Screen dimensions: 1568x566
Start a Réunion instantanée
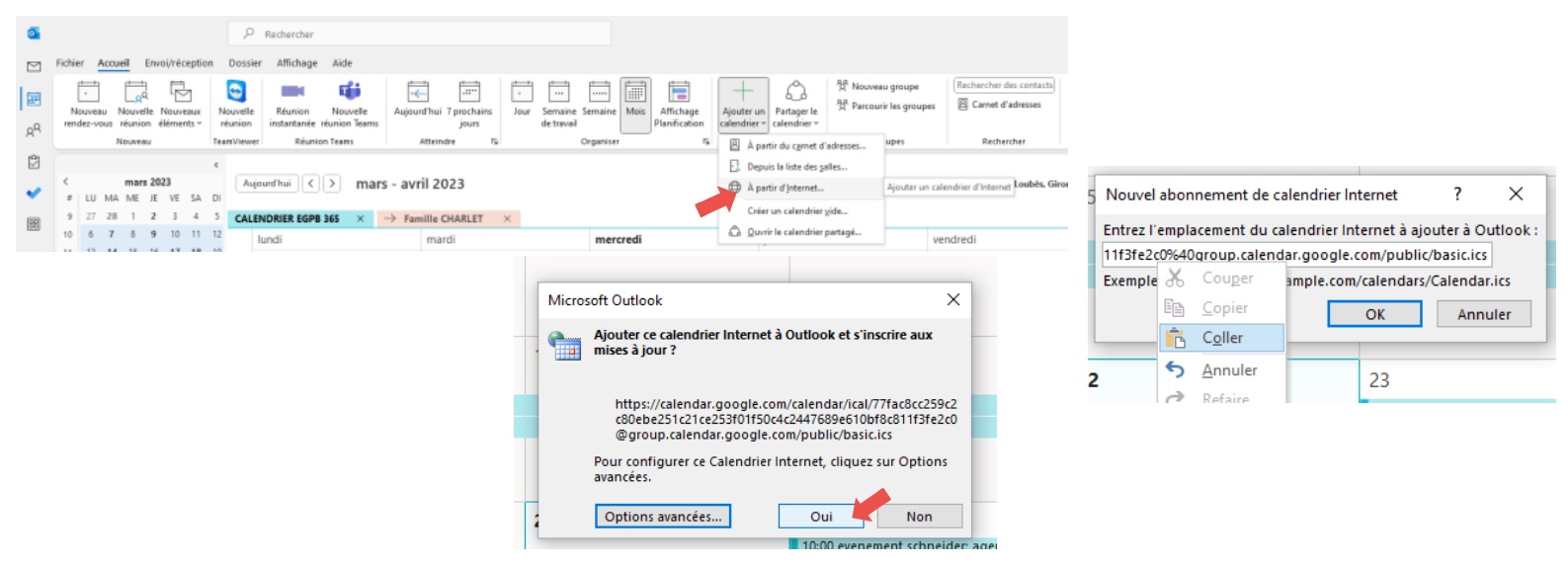[292, 104]
